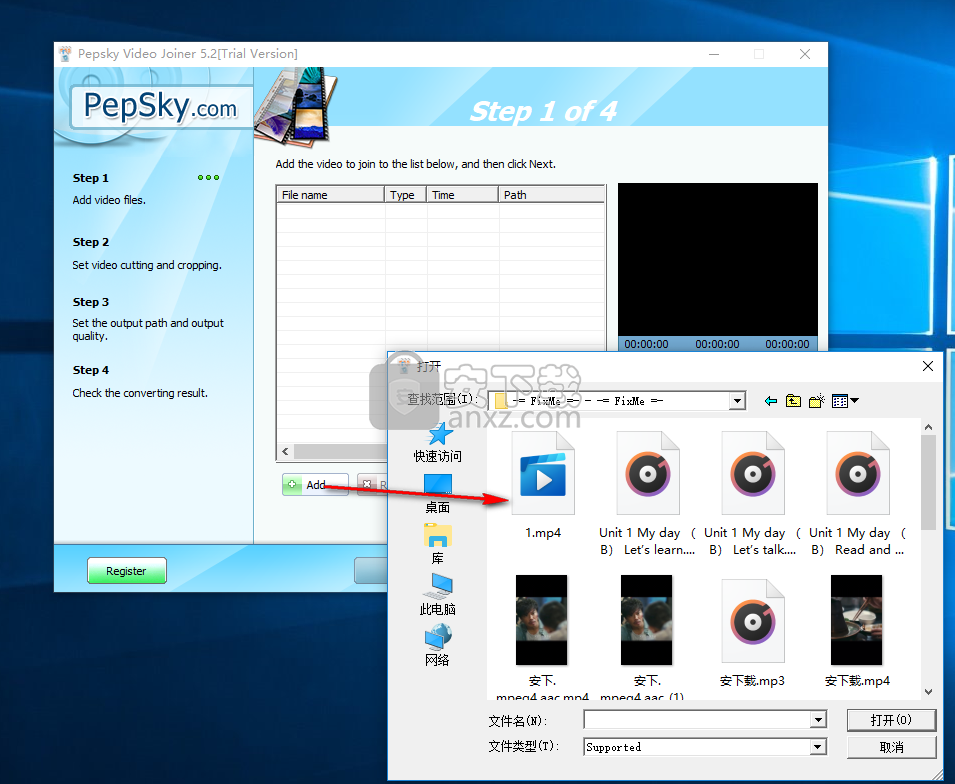The image size is (955, 784).
Task: Select the 1.mp4 video file
Action: tap(543, 486)
